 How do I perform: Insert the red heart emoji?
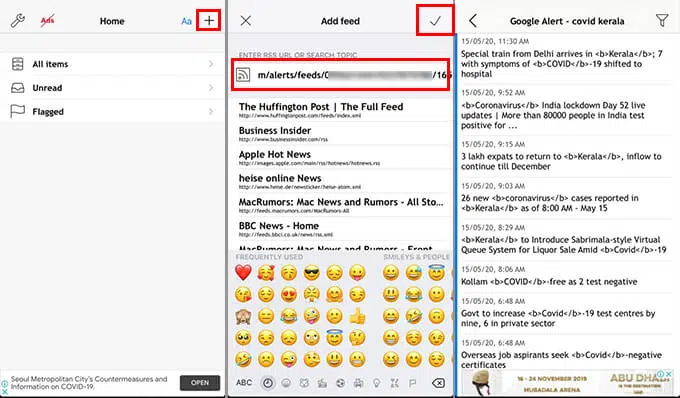point(243,272)
